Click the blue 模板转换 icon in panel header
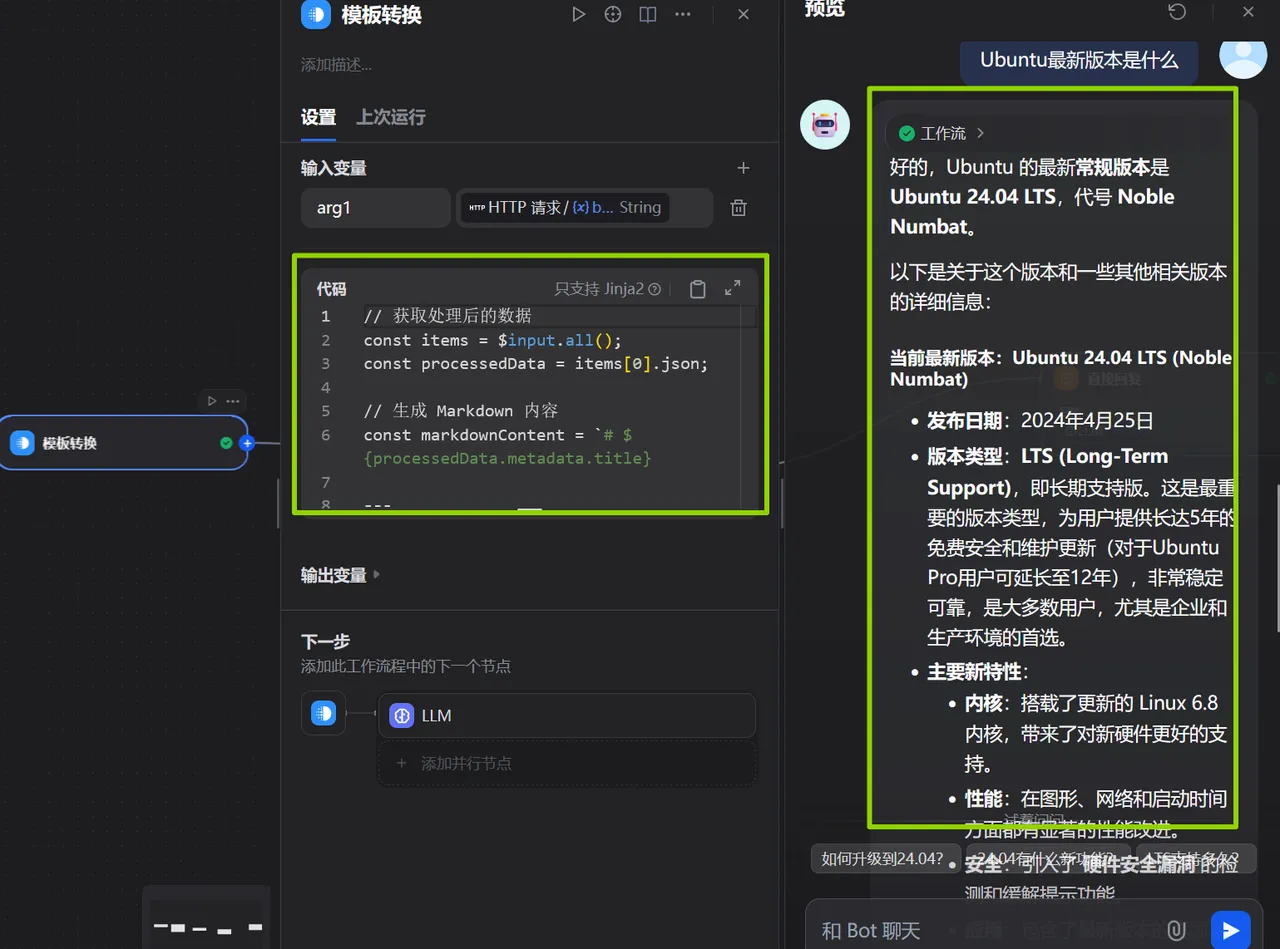 click(316, 15)
